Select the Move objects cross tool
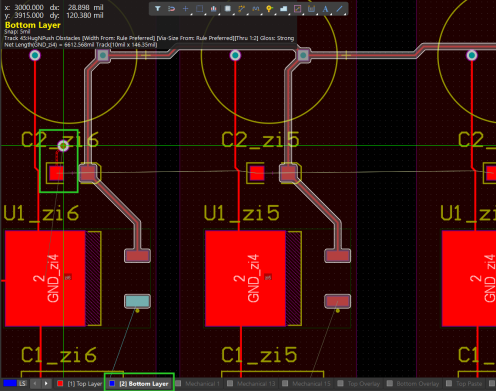 point(186,9)
